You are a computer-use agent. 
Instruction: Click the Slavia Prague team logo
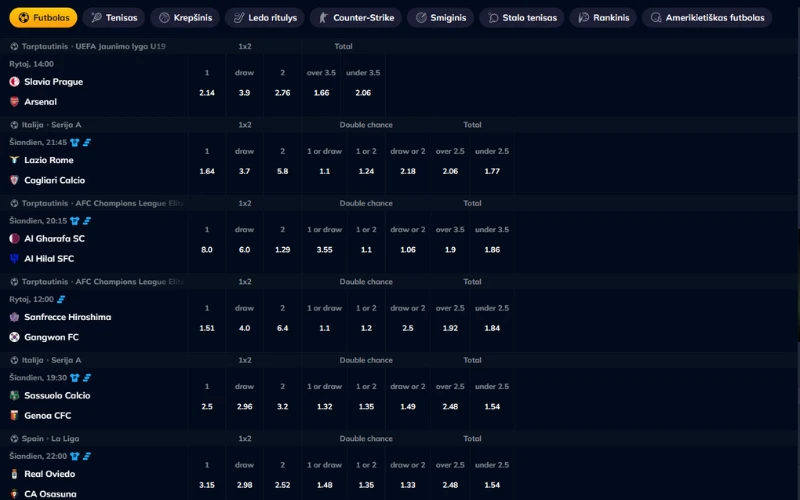tap(14, 82)
